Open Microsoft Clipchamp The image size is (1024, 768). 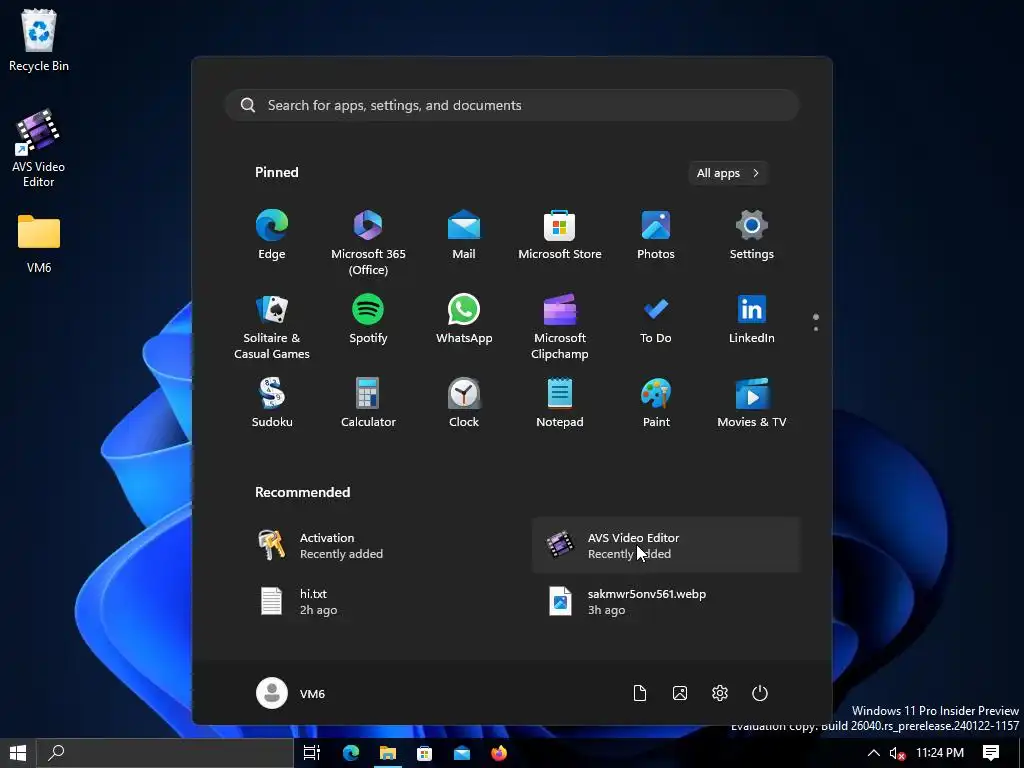coord(560,327)
